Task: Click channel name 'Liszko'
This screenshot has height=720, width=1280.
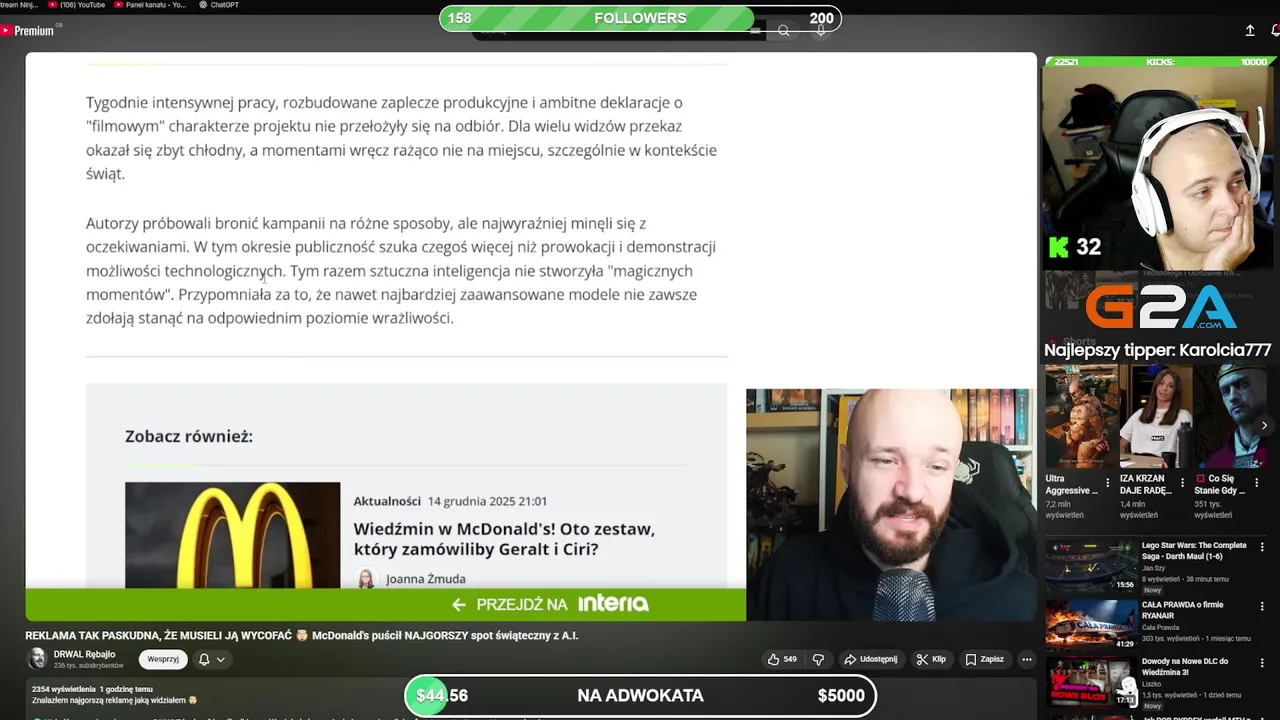Action: [1153, 684]
